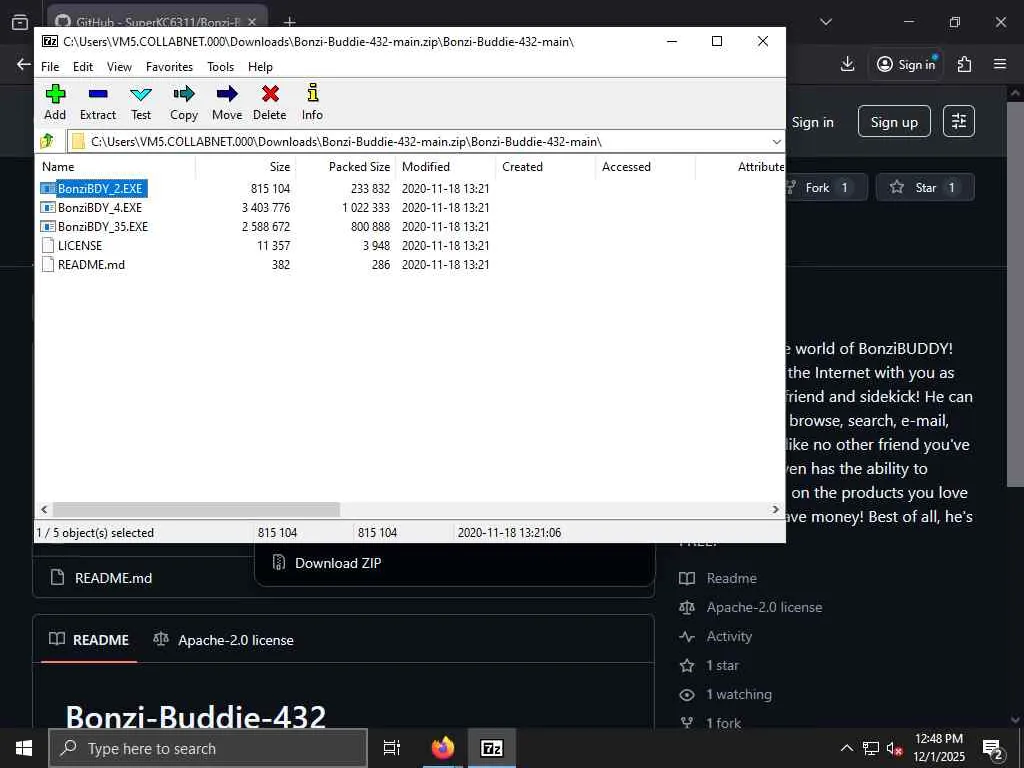Open the Tools menu in 7-Zip
The width and height of the screenshot is (1024, 768).
point(221,67)
